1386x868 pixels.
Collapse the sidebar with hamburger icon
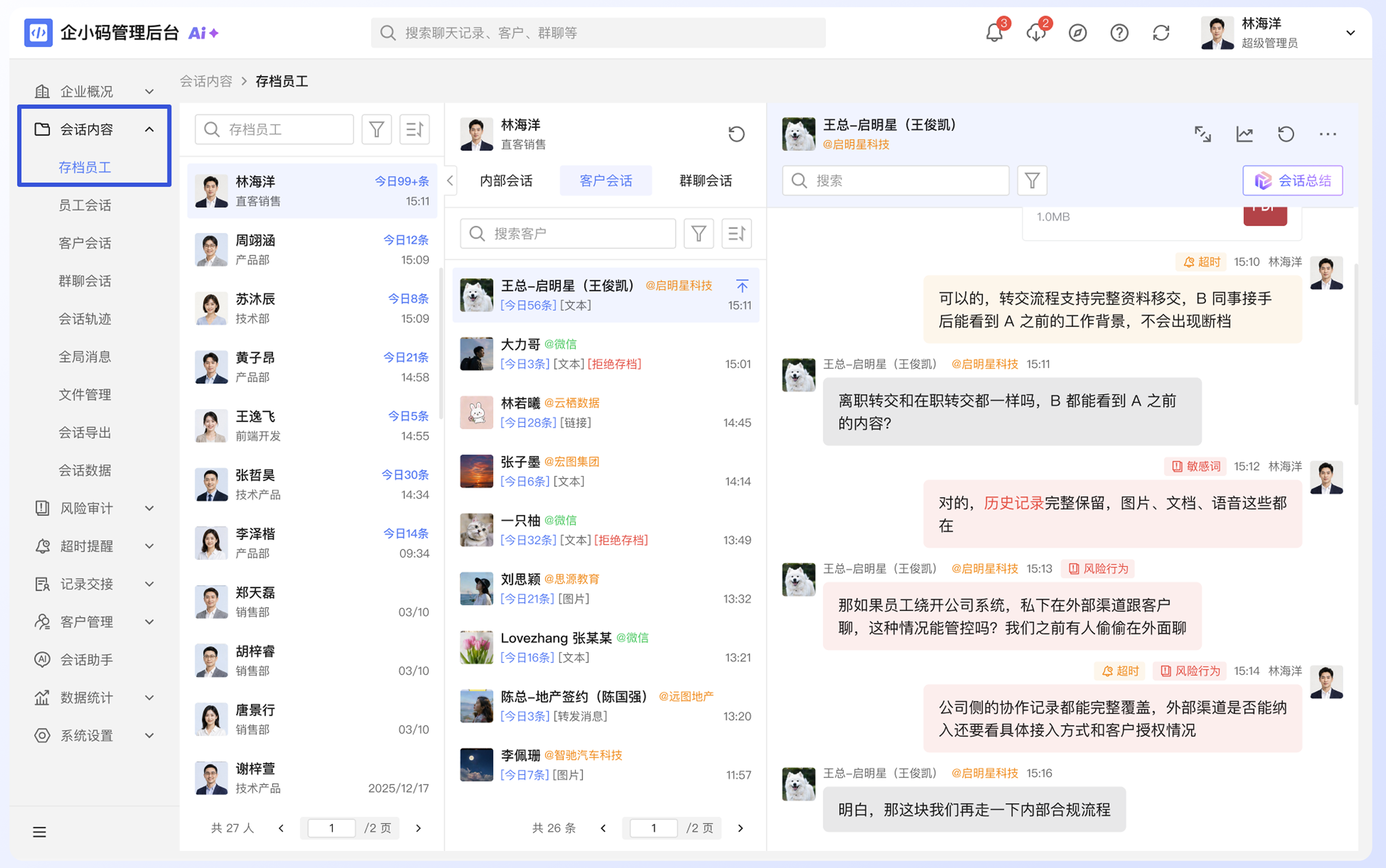click(39, 832)
